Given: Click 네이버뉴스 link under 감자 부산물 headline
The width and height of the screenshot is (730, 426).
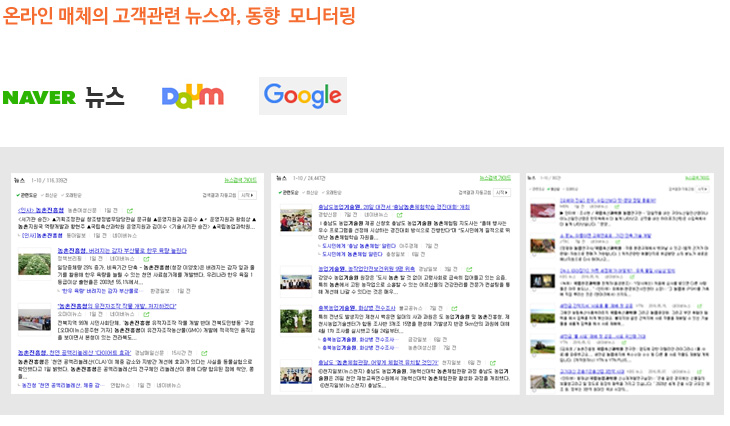Looking at the screenshot, I should point(122,259).
